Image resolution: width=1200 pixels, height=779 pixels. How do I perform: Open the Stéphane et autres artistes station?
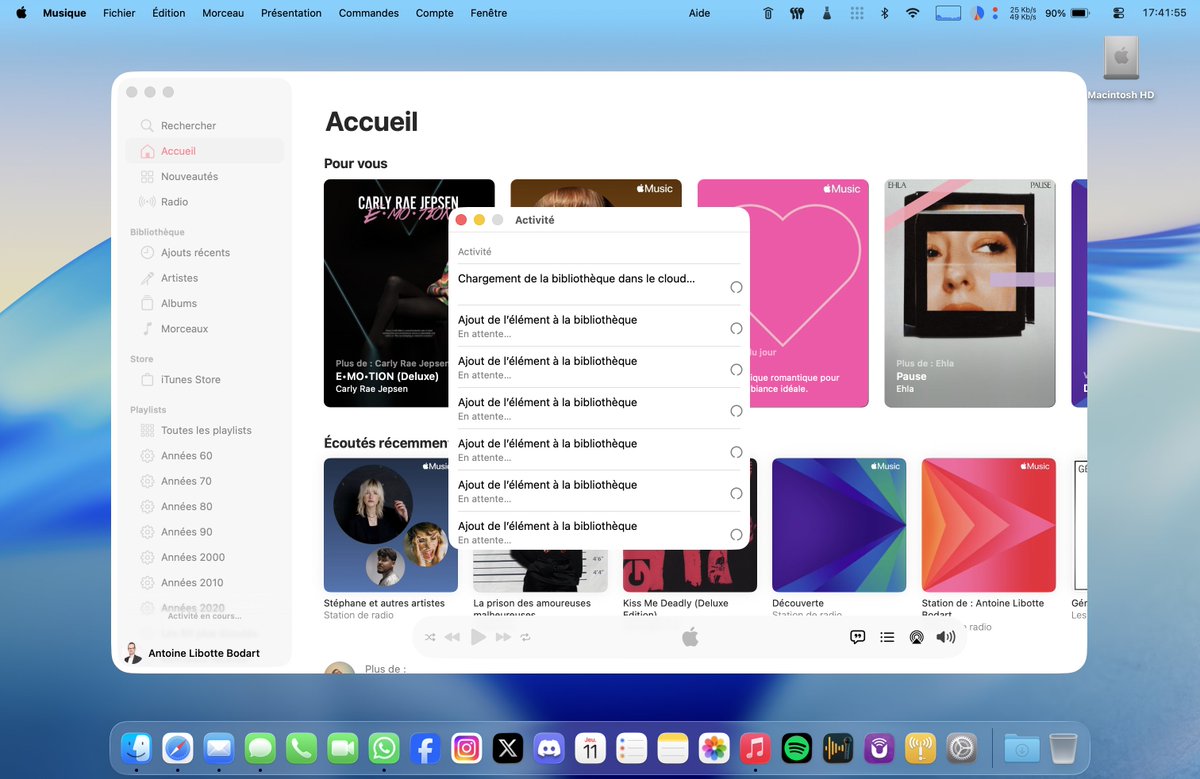pyautogui.click(x=391, y=525)
